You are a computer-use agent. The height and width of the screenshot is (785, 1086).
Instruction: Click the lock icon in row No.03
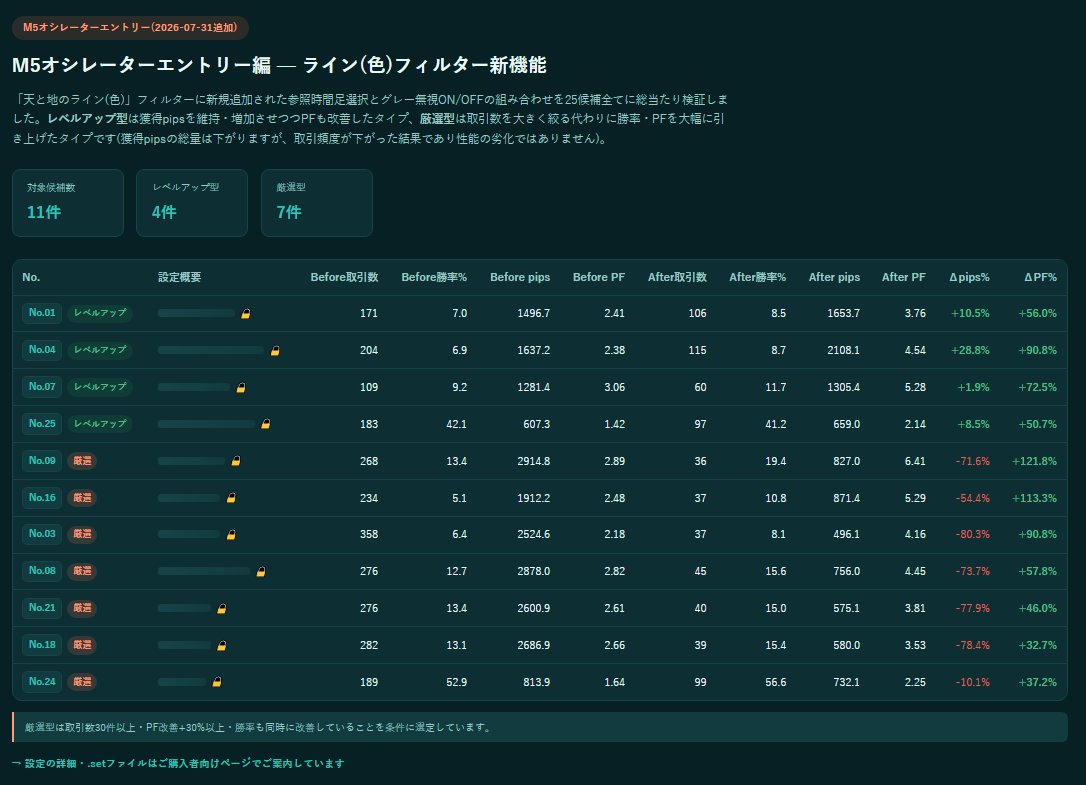click(x=231, y=534)
